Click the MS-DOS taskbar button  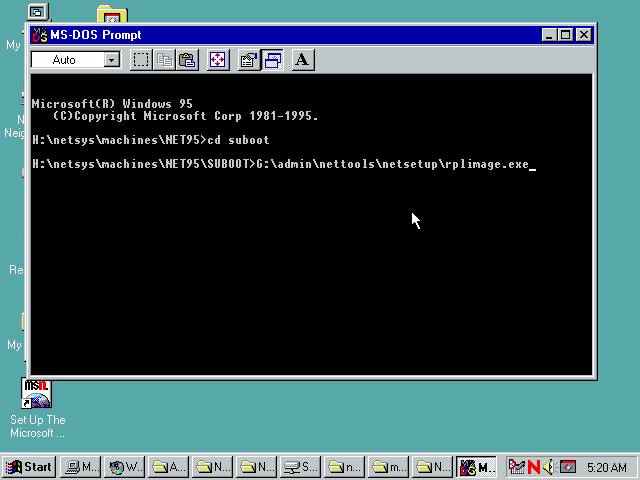click(x=476, y=467)
